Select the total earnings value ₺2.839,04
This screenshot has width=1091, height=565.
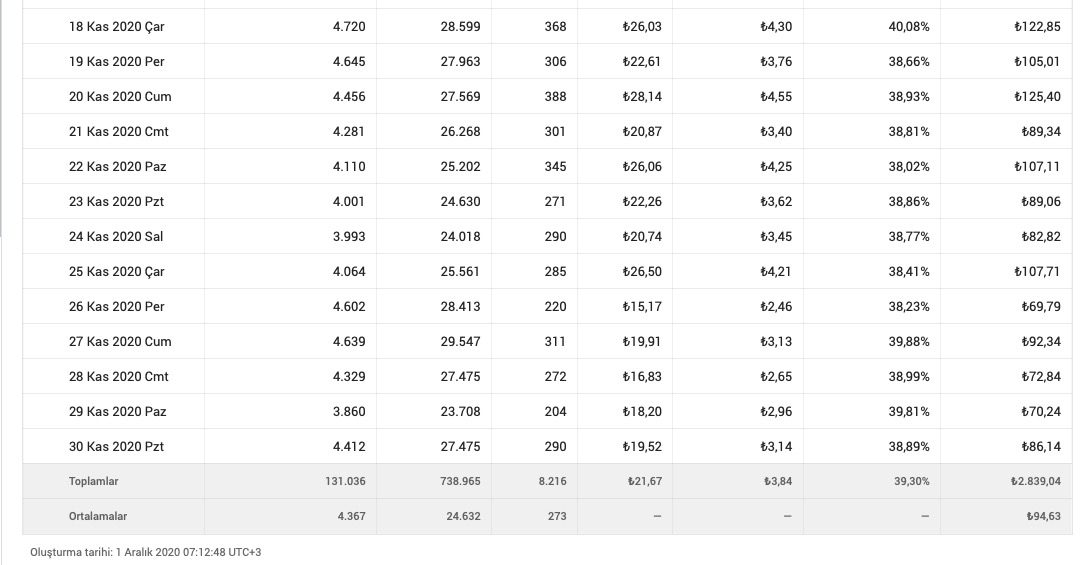(x=1035, y=482)
